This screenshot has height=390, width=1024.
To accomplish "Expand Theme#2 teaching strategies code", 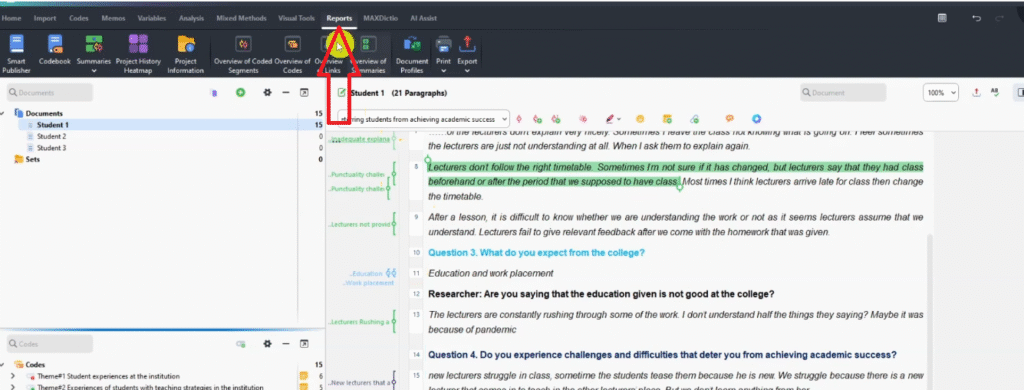I will [x=13, y=387].
